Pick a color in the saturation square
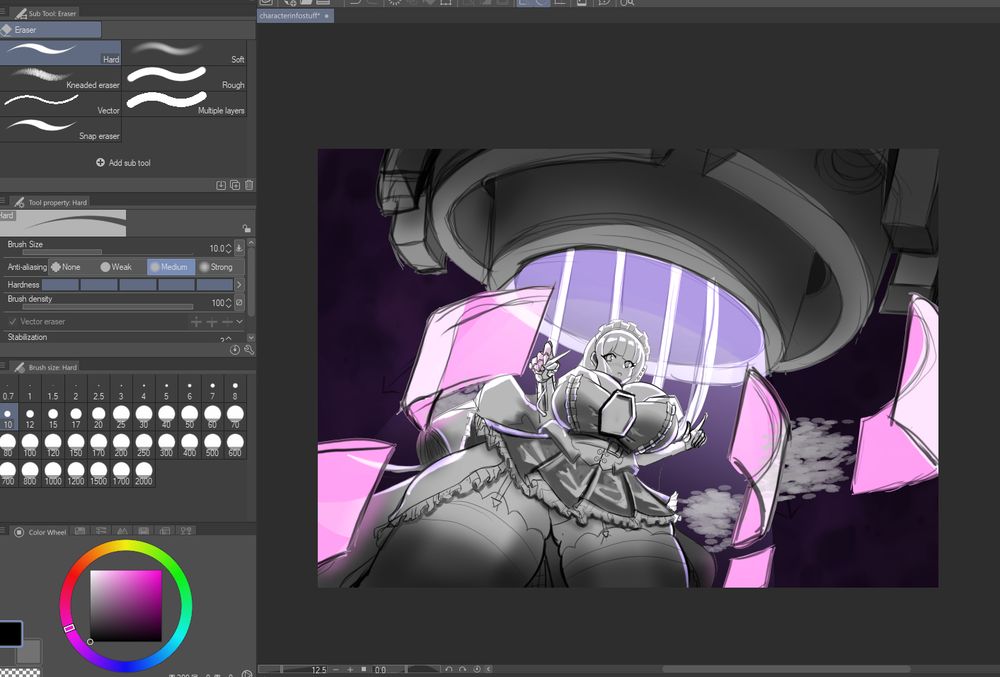Viewport: 1000px width, 677px height. pos(126,606)
